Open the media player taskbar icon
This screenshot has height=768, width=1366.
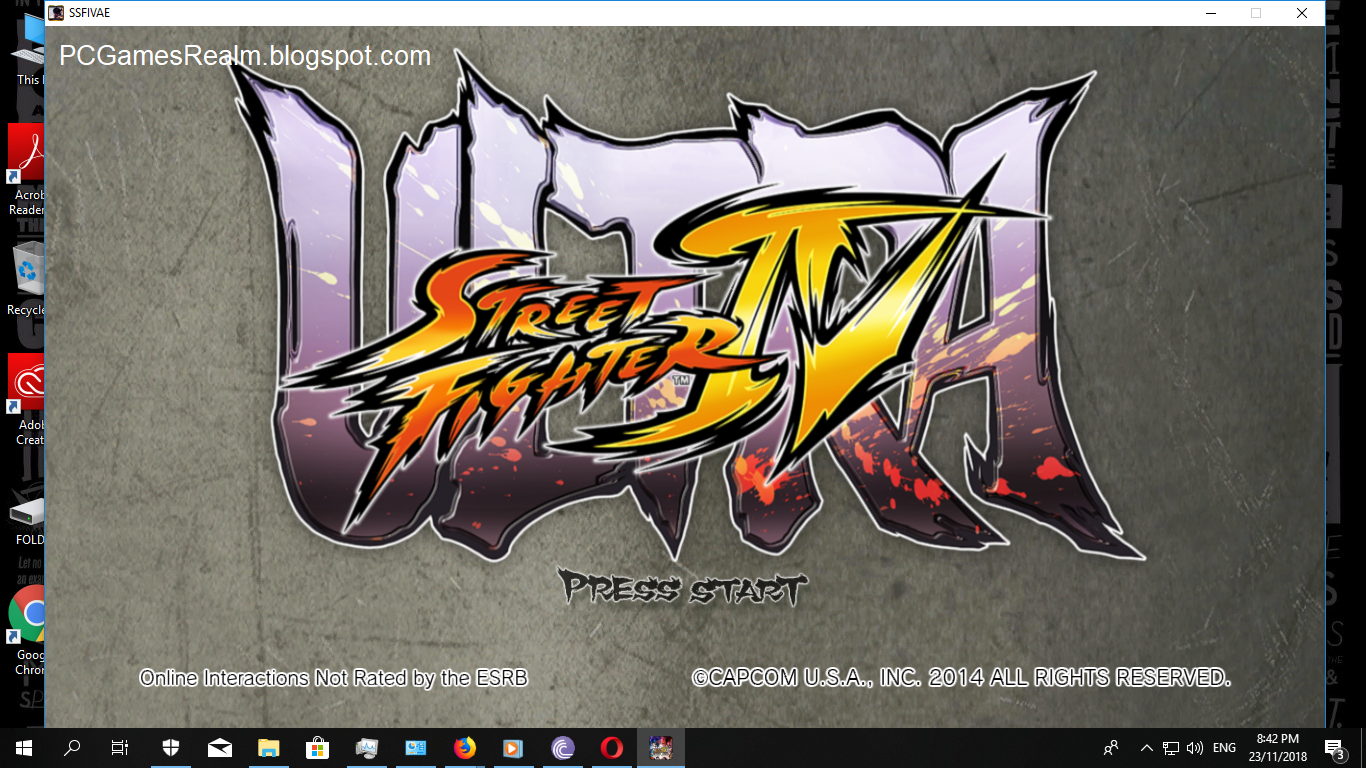pyautogui.click(x=514, y=747)
